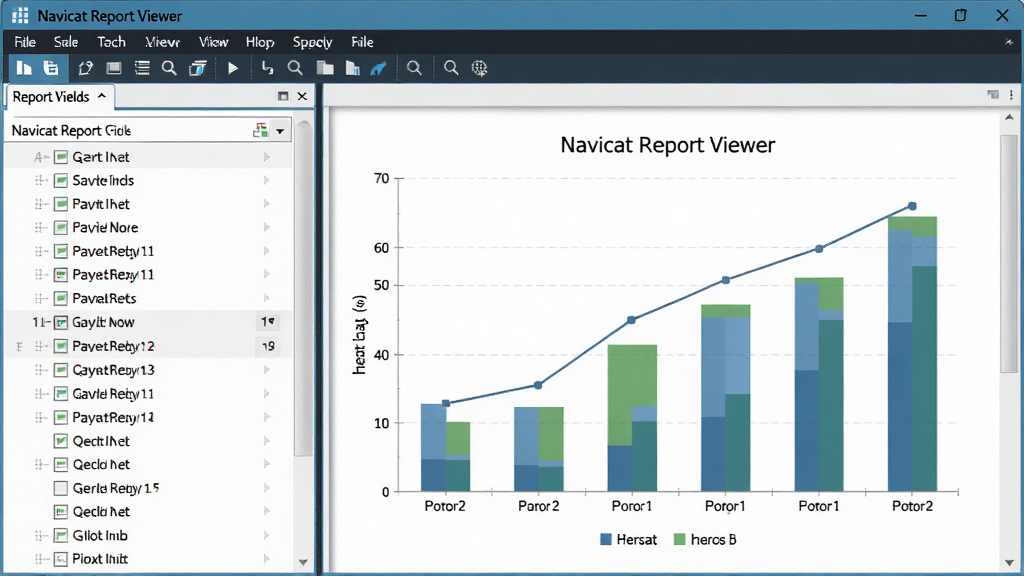
Task: Click the globe icon in the toolbar
Action: coord(479,68)
